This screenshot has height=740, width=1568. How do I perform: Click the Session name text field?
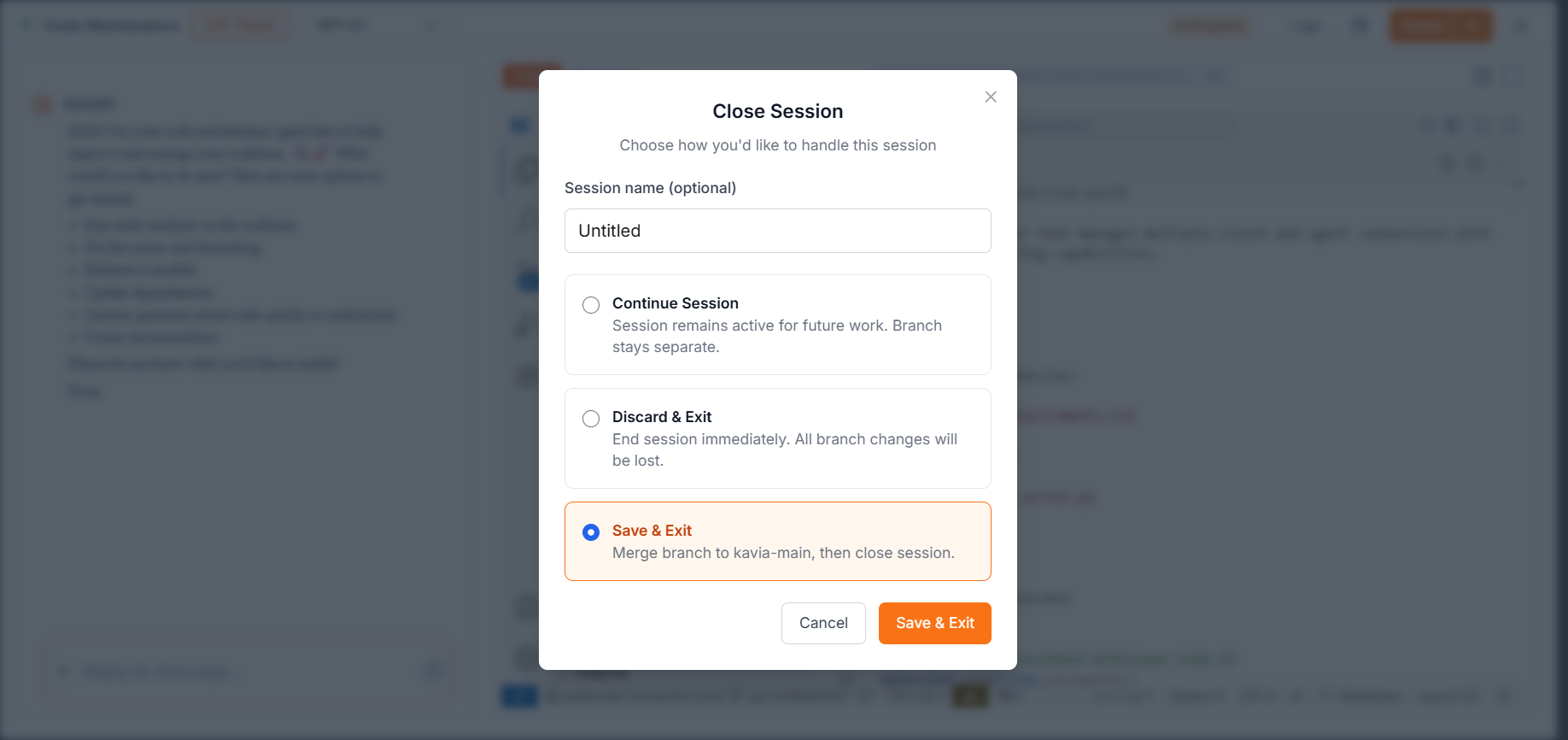pyautogui.click(x=777, y=231)
